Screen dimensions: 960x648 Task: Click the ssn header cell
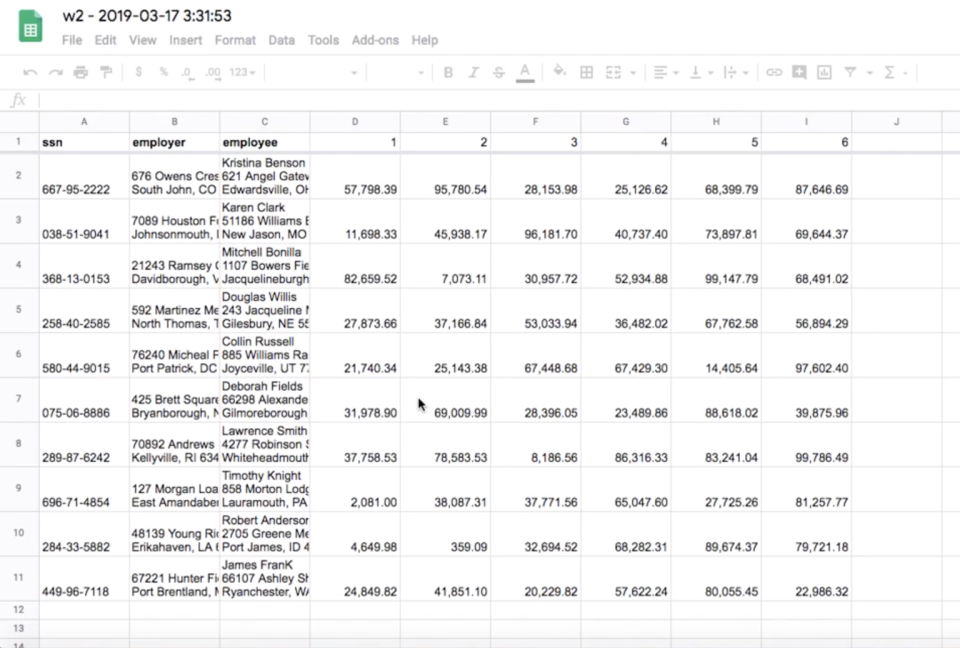tap(84, 142)
